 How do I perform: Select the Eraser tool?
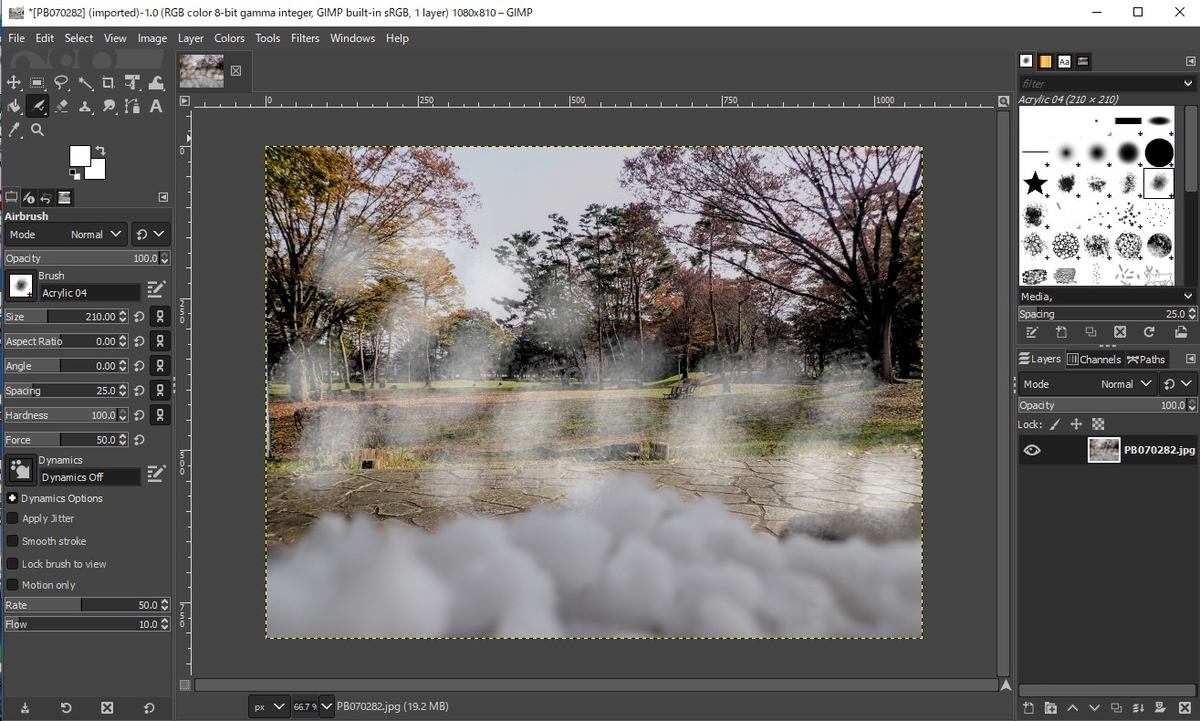click(62, 106)
